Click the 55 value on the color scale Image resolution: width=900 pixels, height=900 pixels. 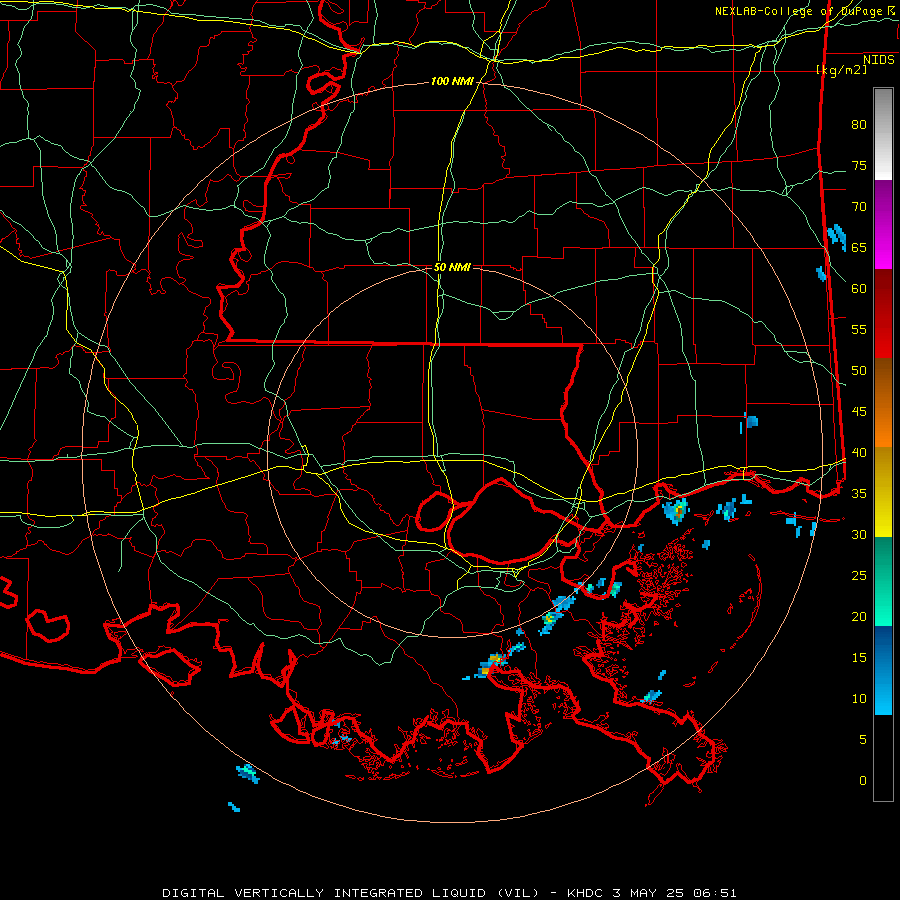[x=859, y=329]
